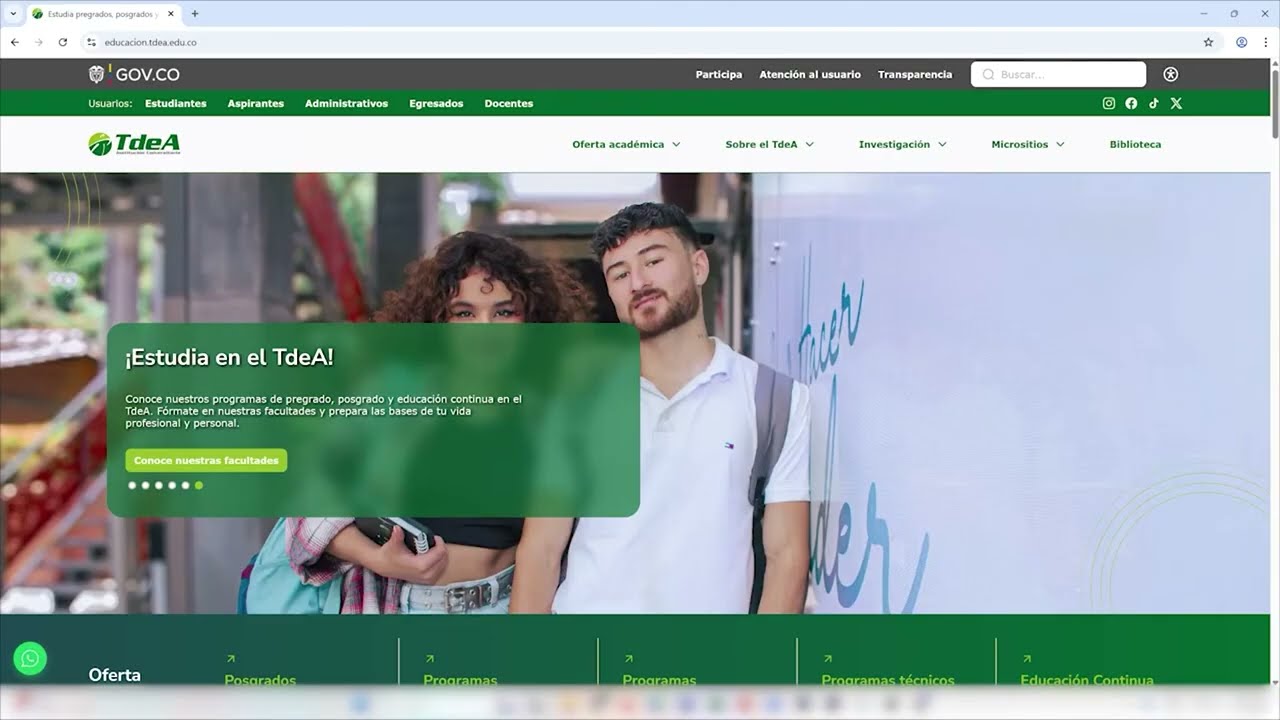Open the Biblioteca menu item

click(1135, 144)
